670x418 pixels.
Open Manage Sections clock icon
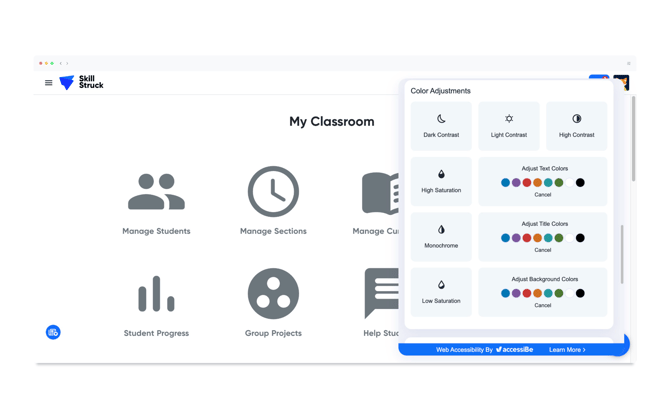point(273,191)
